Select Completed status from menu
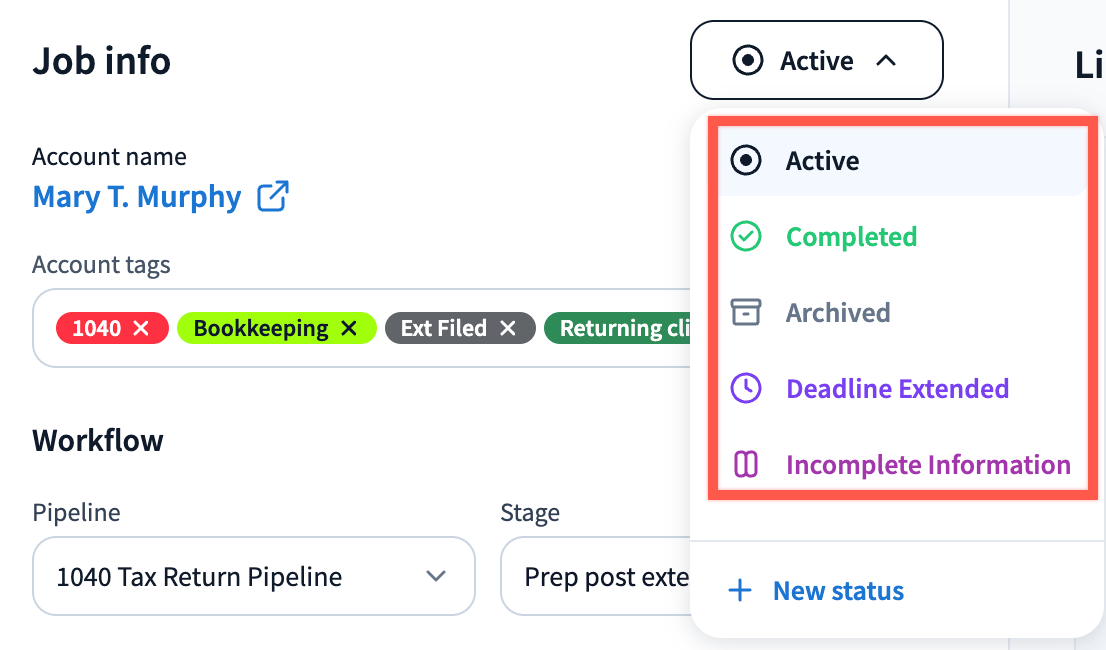 pyautogui.click(x=851, y=237)
